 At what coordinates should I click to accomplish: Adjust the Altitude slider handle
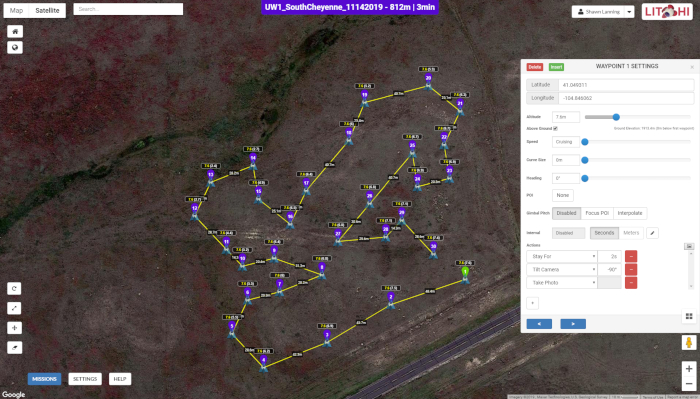(x=616, y=117)
